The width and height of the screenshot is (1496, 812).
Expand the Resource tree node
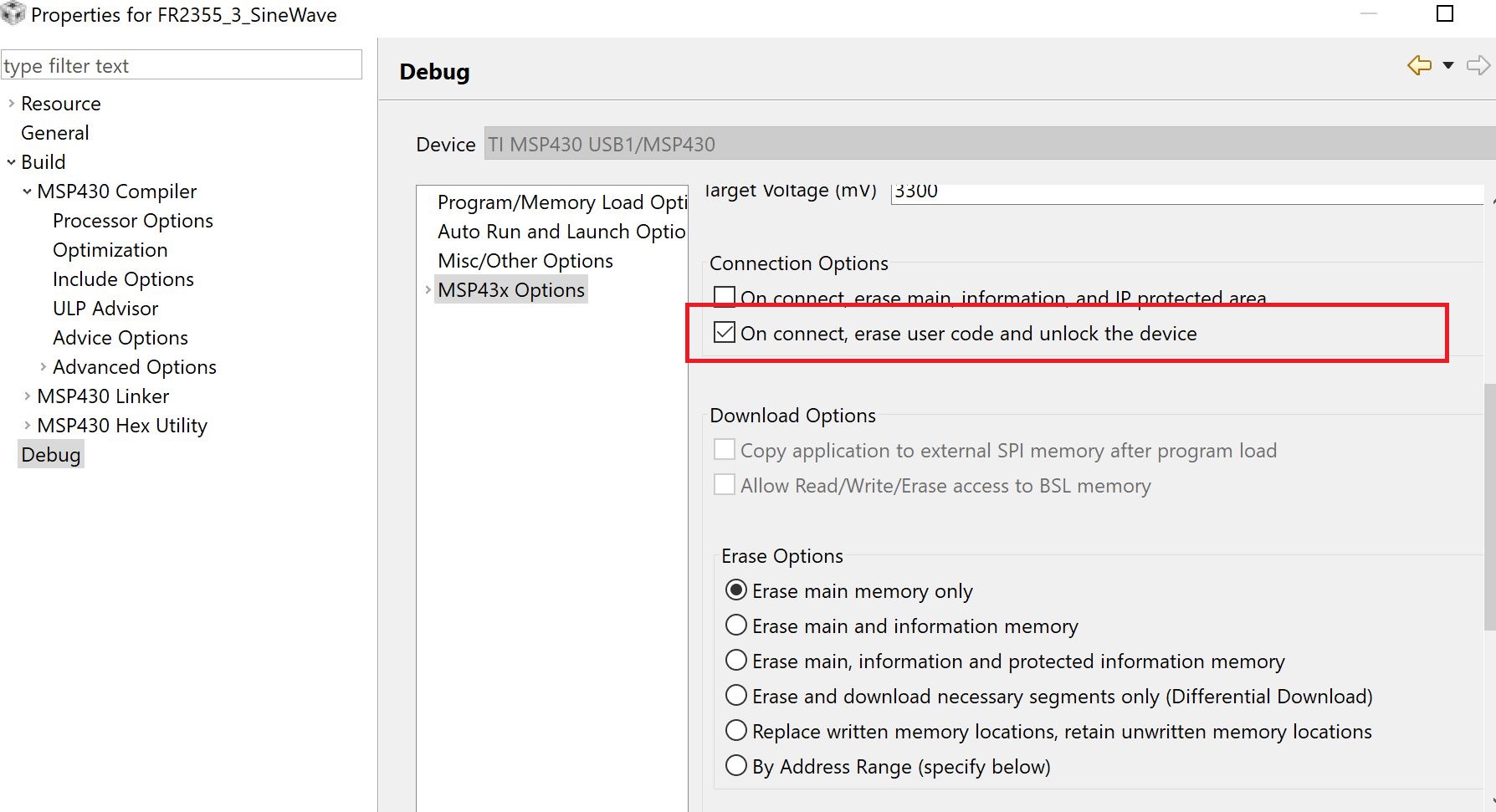[11, 104]
